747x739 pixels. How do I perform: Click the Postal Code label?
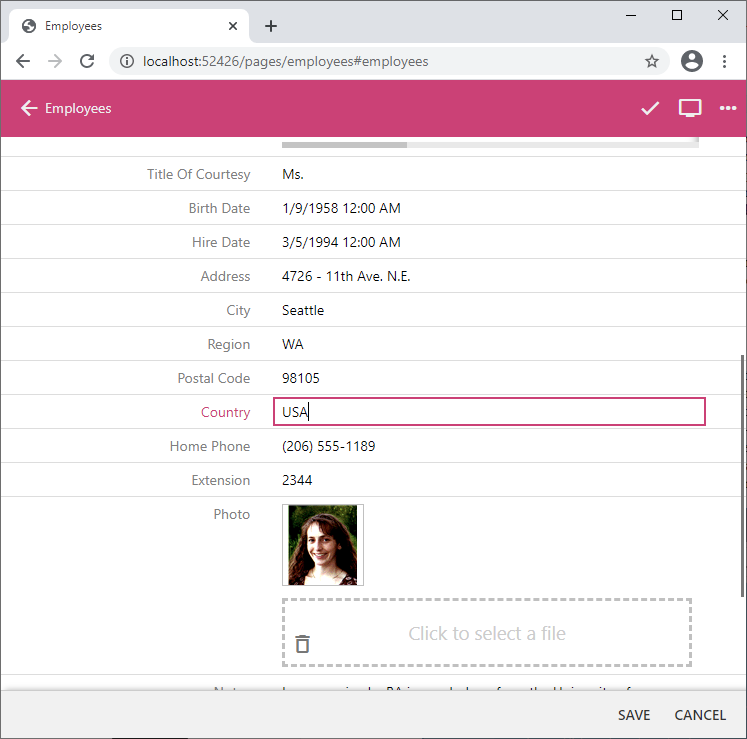tap(213, 378)
